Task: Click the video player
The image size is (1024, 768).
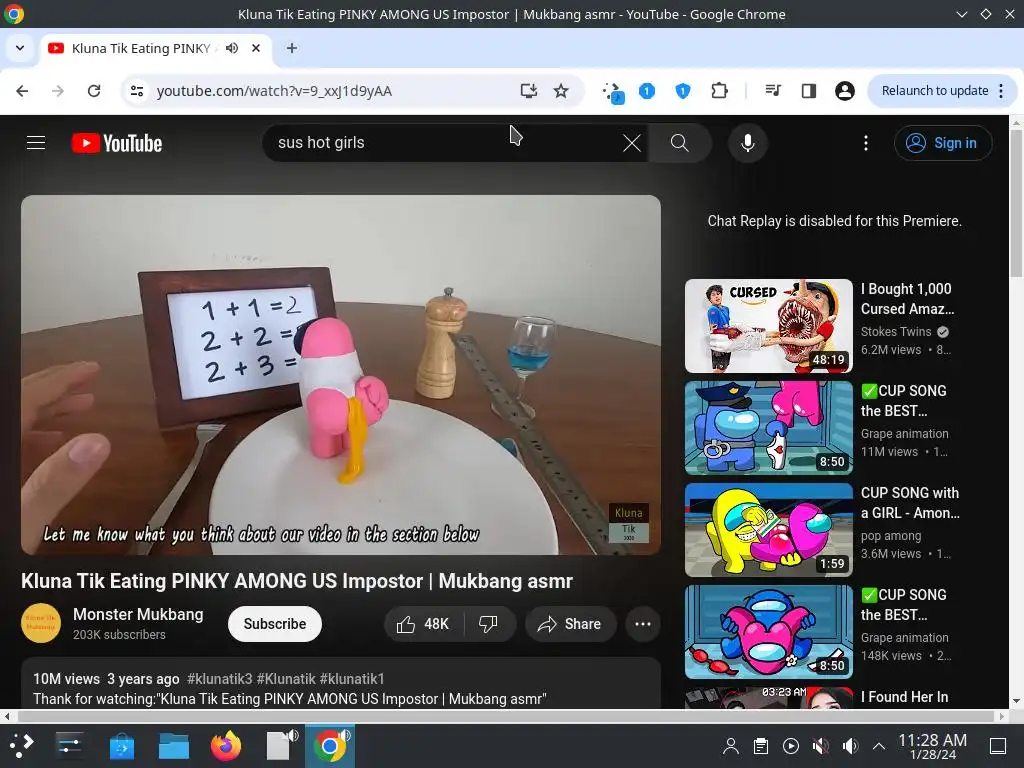Action: [341, 375]
